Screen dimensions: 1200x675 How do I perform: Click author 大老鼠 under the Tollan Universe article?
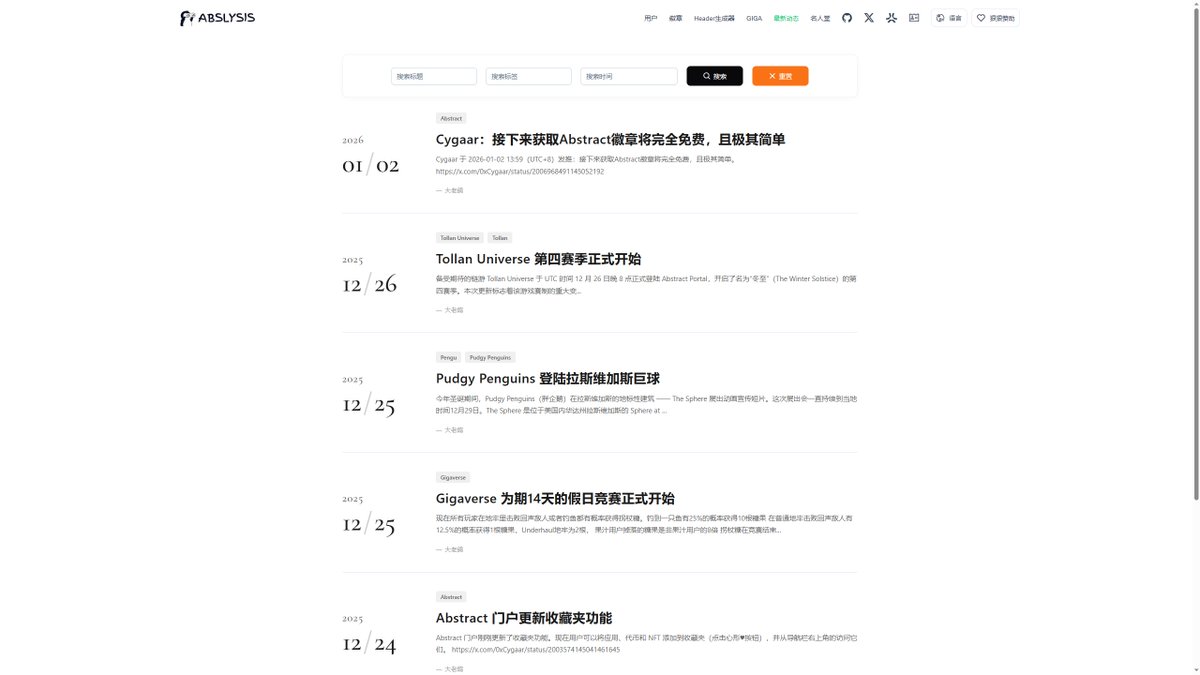coord(454,310)
